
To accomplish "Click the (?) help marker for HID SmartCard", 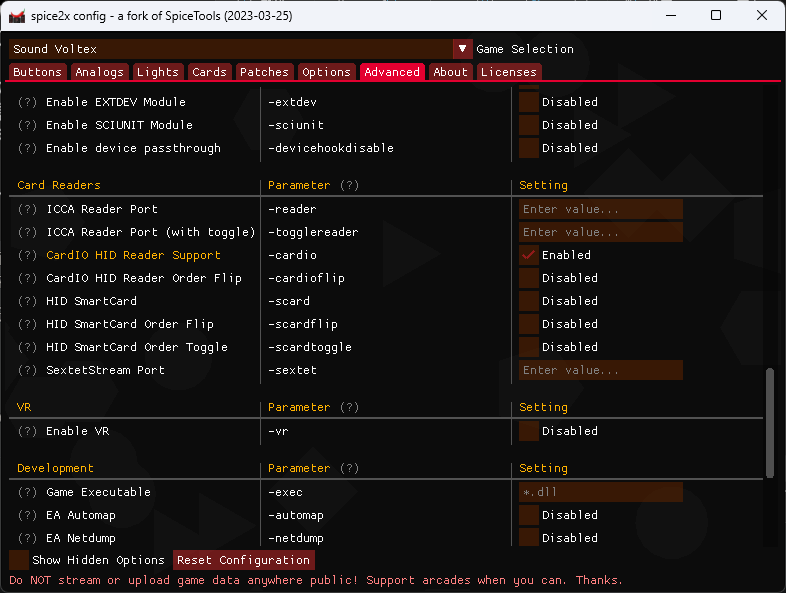I will point(28,301).
